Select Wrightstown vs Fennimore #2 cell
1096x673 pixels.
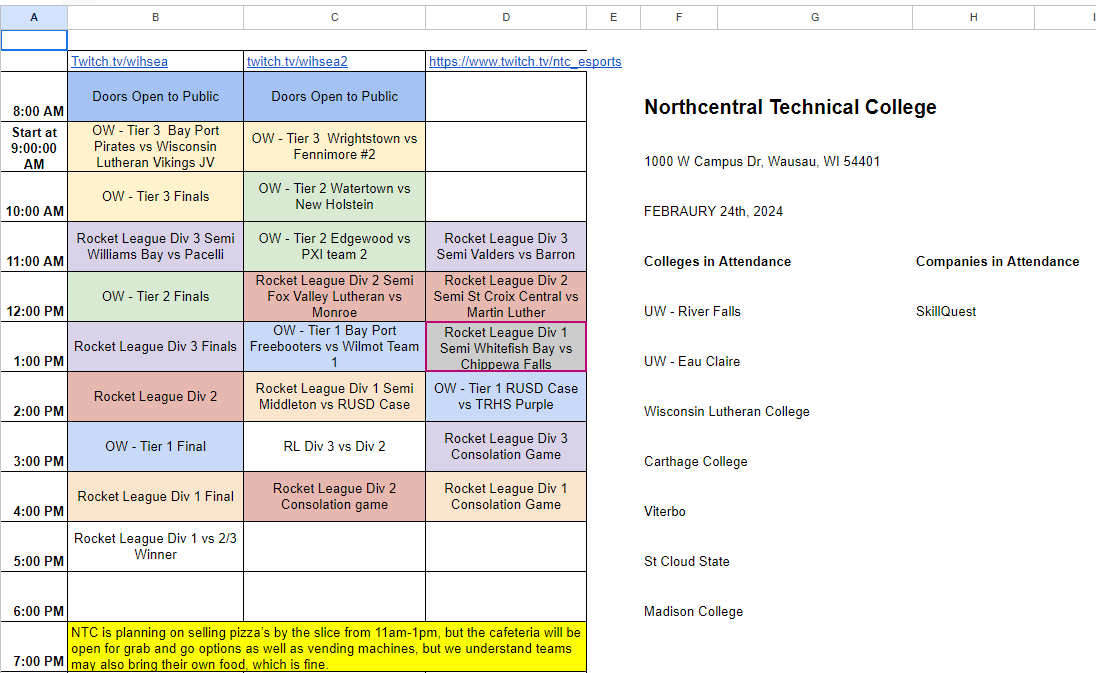(x=334, y=147)
